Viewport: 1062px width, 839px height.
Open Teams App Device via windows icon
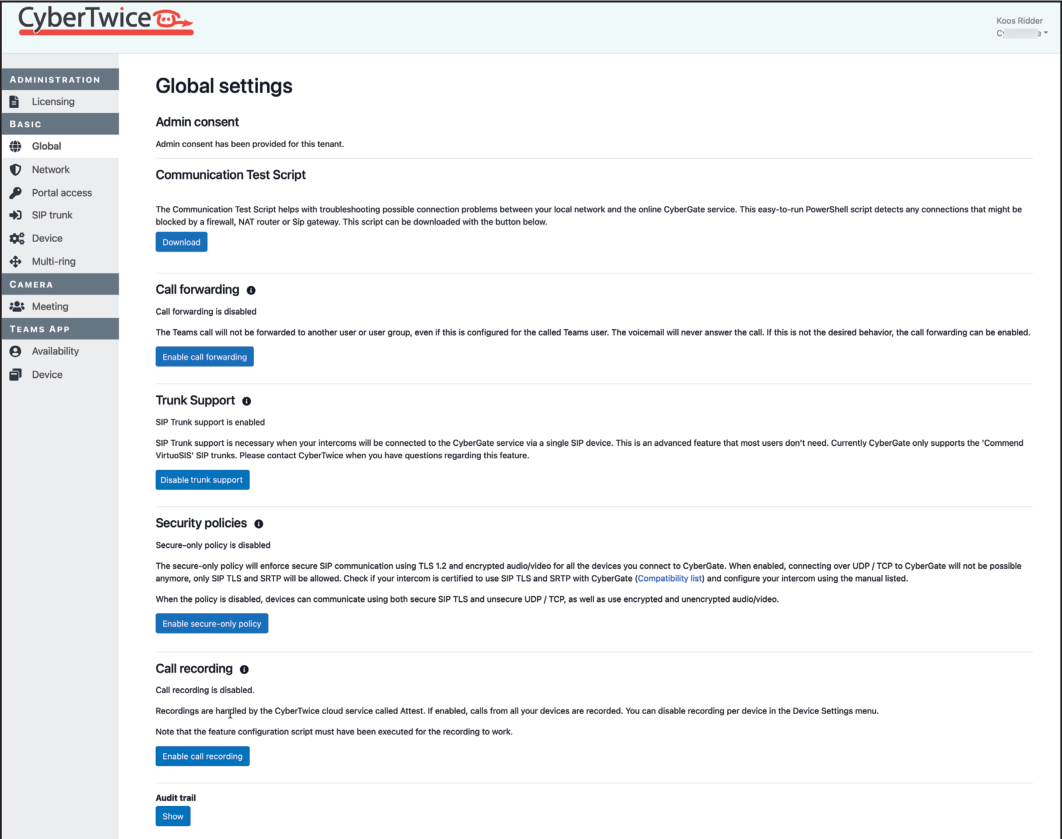click(x=16, y=374)
